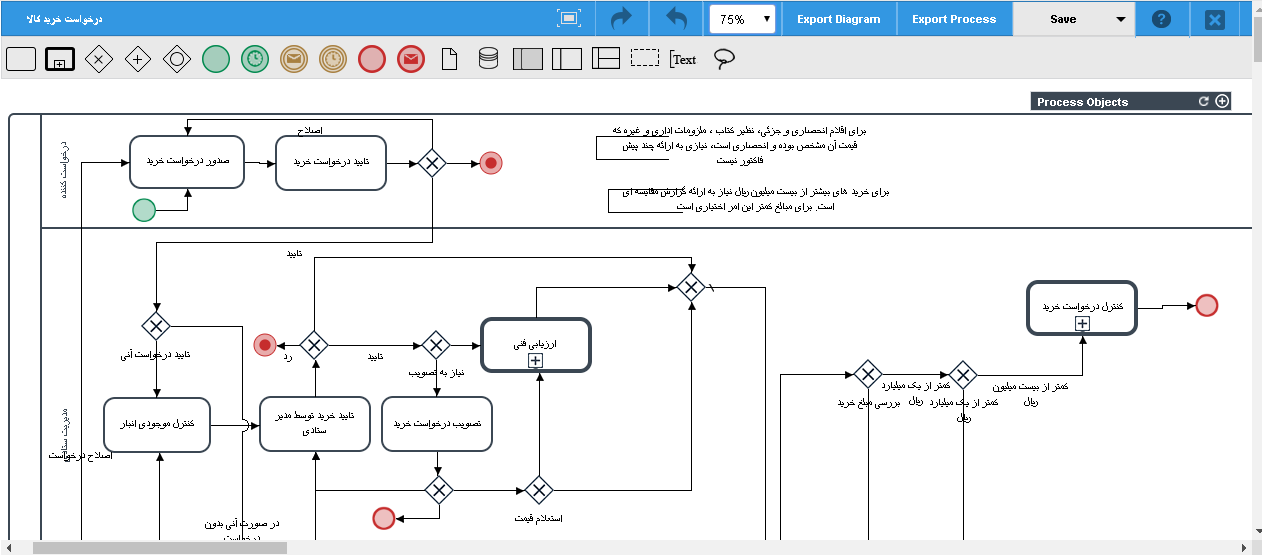Open the Save dropdown arrow

[1119, 19]
